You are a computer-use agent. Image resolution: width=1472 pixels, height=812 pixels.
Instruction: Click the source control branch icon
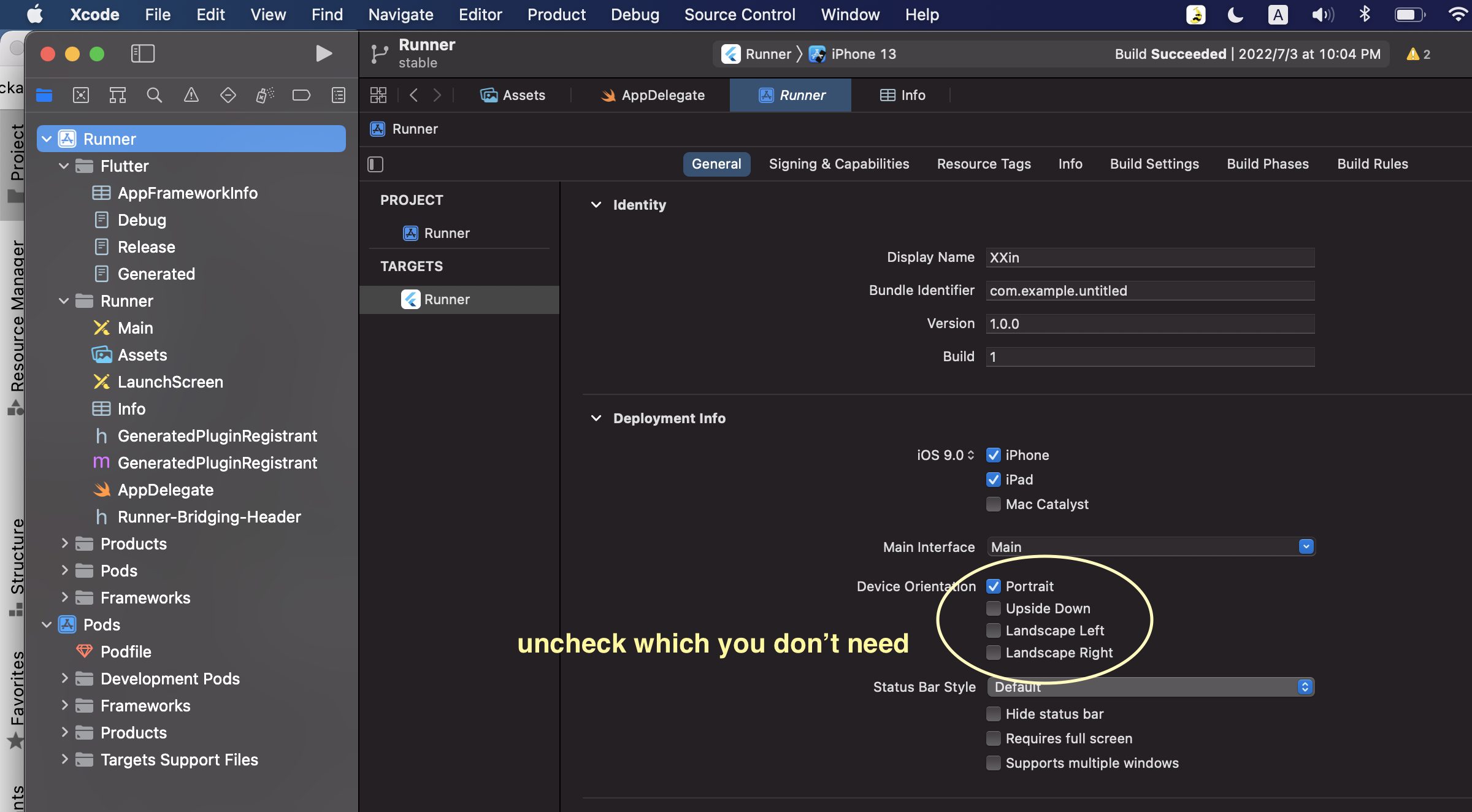[380, 54]
